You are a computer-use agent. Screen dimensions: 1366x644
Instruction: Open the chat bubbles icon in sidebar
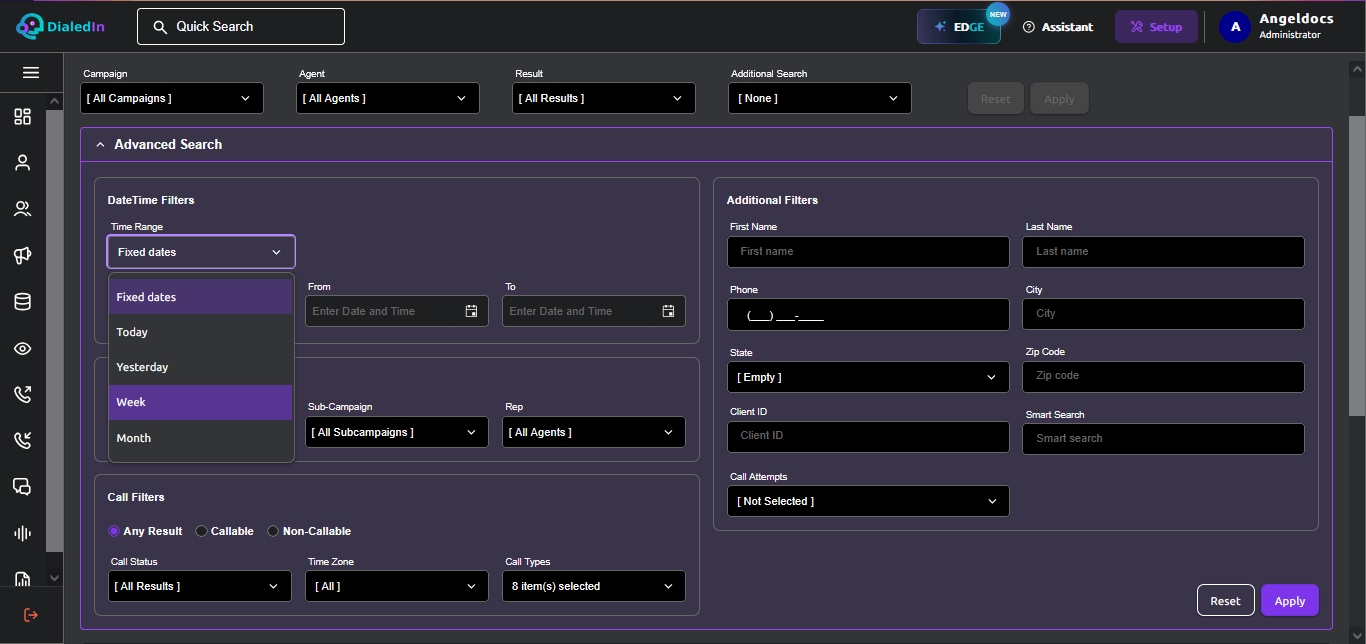(x=22, y=487)
